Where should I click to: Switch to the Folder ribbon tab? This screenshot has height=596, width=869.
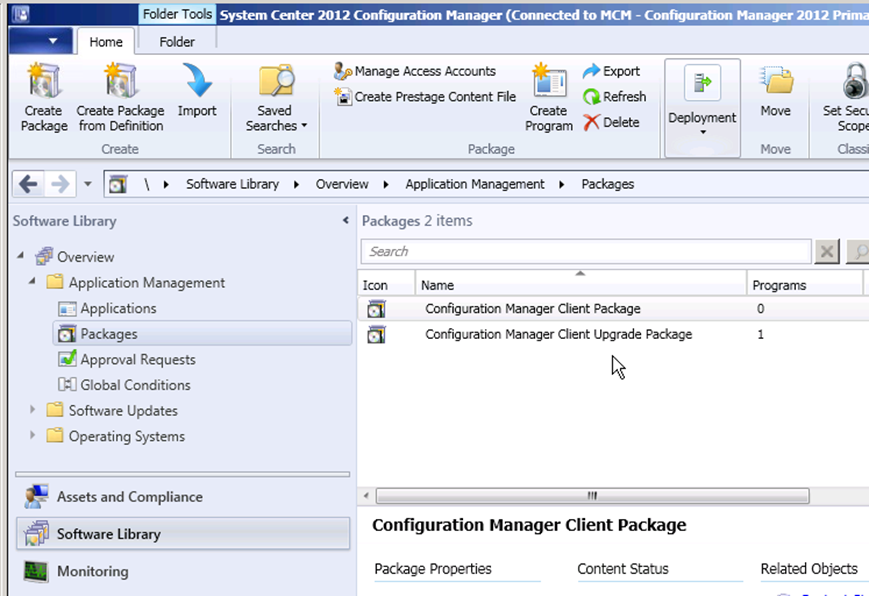point(177,42)
